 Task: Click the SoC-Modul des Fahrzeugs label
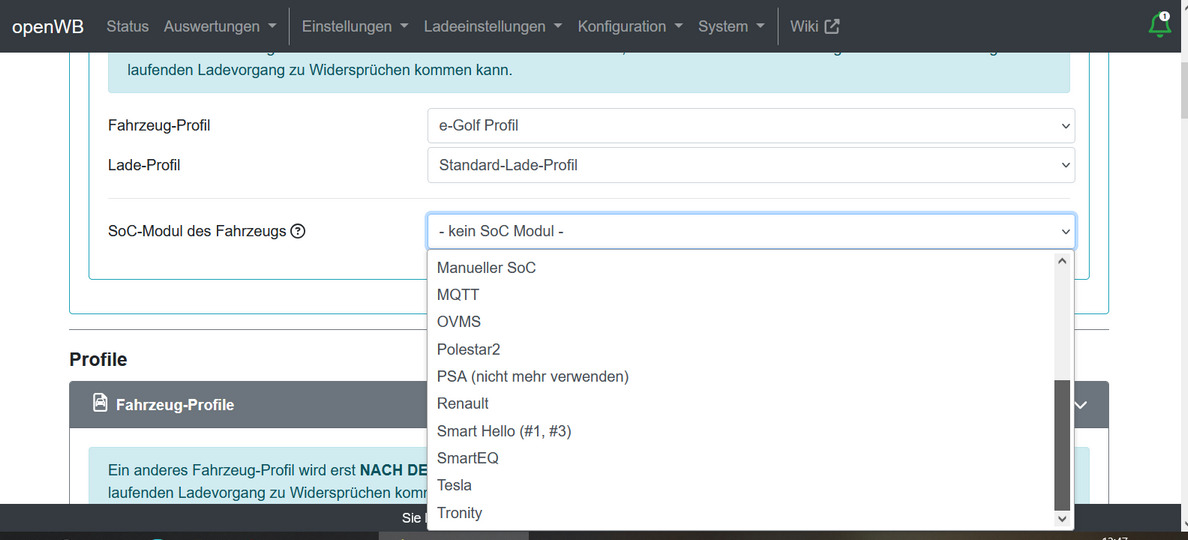tap(197, 232)
